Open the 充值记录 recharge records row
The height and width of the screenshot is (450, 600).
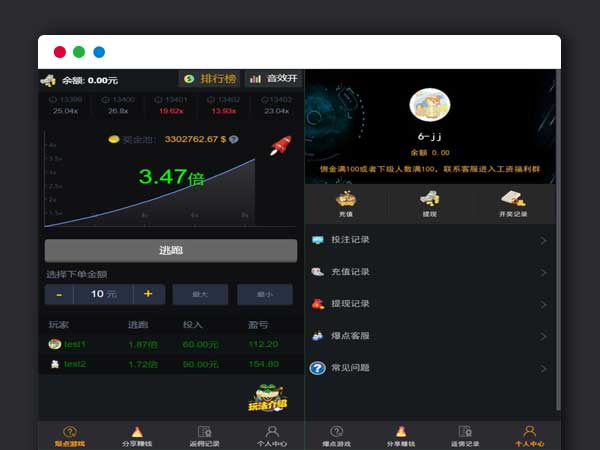tap(430, 272)
